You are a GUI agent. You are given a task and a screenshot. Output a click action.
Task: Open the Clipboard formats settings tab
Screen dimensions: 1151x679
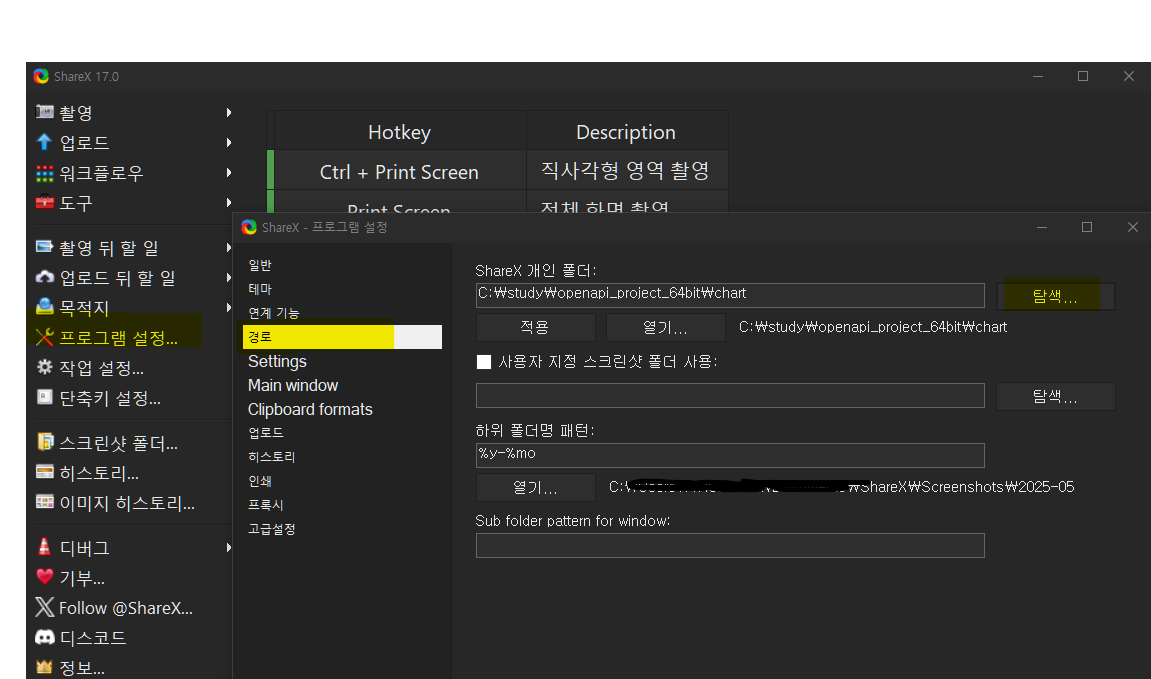tap(310, 410)
